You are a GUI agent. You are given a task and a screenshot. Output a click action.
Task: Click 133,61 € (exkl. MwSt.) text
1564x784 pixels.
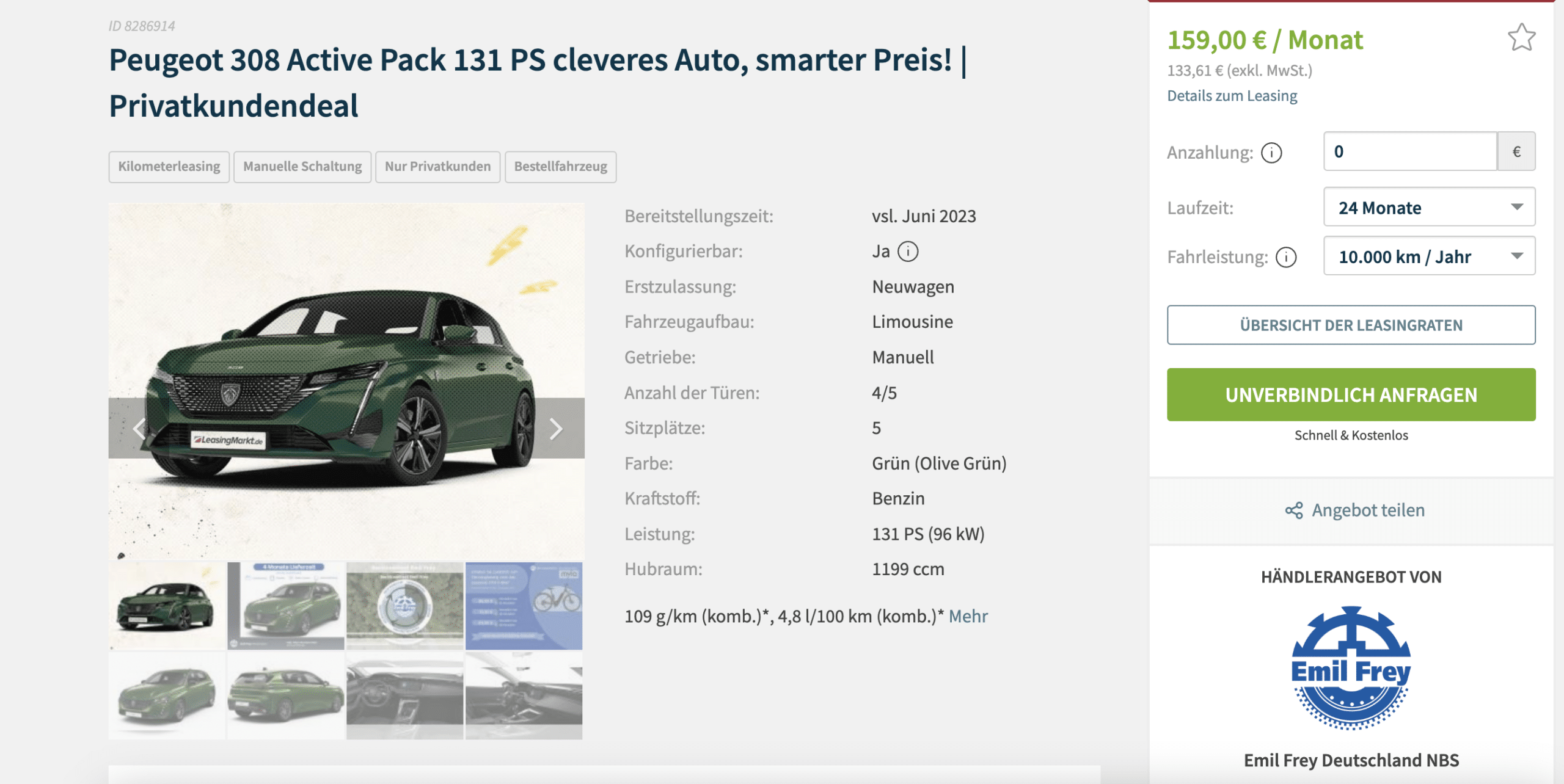coord(1240,71)
